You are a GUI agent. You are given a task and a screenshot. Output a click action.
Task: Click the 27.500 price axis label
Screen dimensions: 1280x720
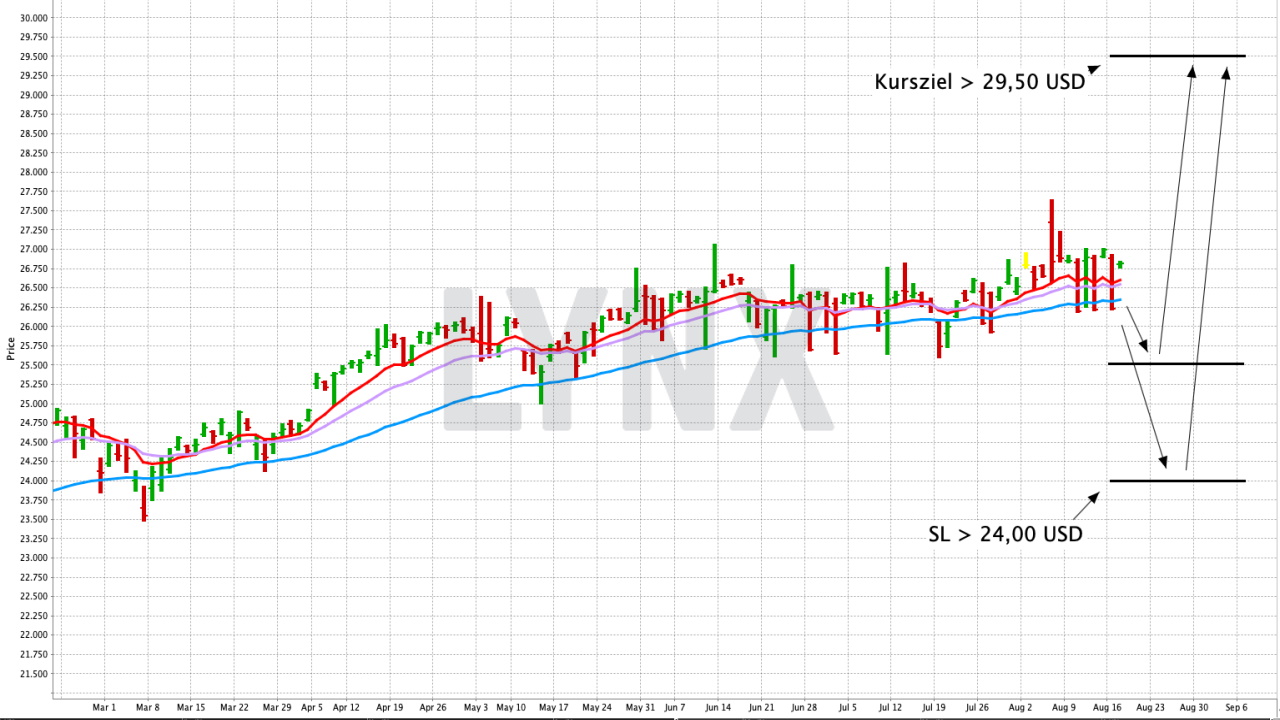coord(33,211)
